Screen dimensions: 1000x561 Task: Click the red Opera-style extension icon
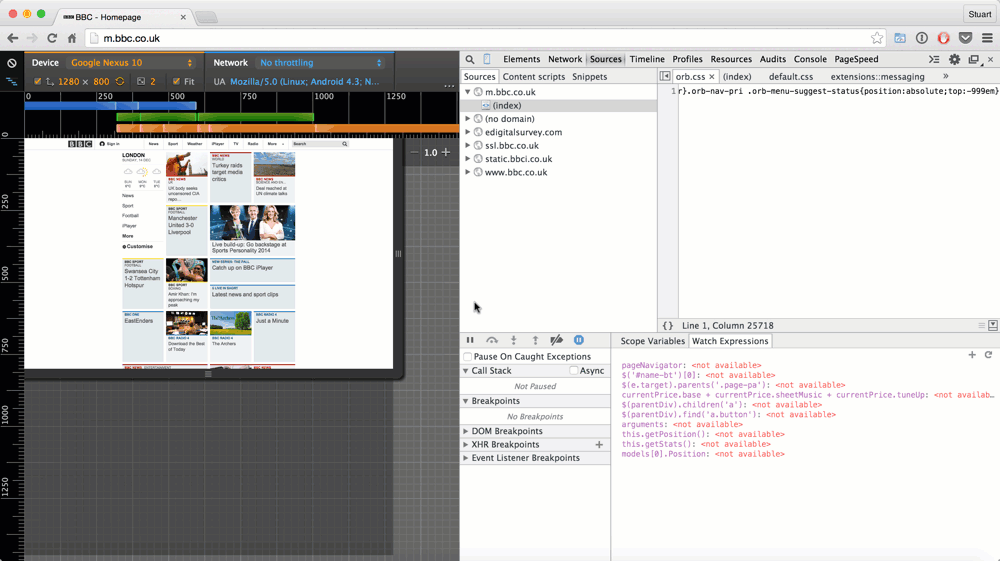pos(943,38)
